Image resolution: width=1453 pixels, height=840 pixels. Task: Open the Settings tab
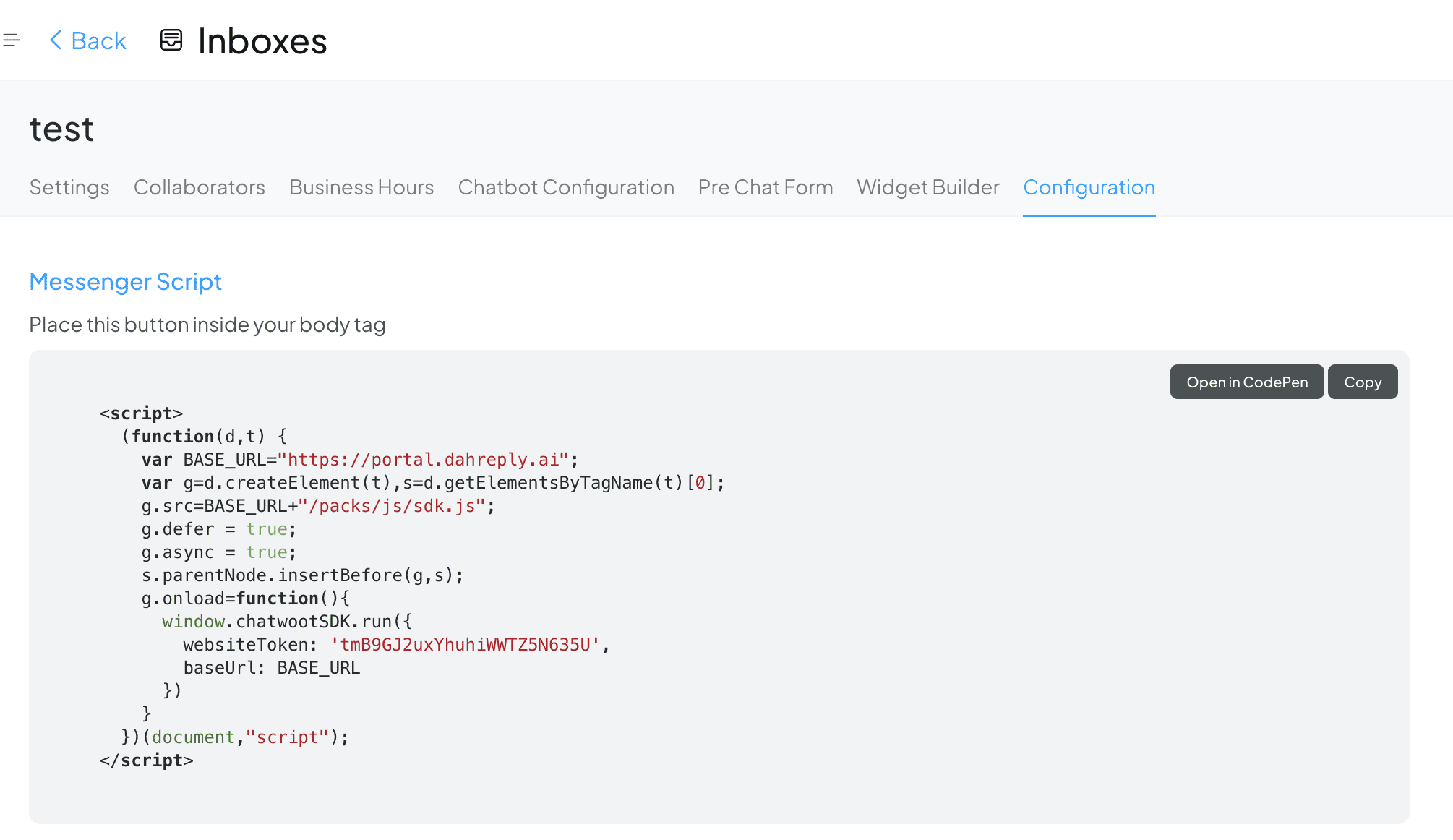click(69, 187)
